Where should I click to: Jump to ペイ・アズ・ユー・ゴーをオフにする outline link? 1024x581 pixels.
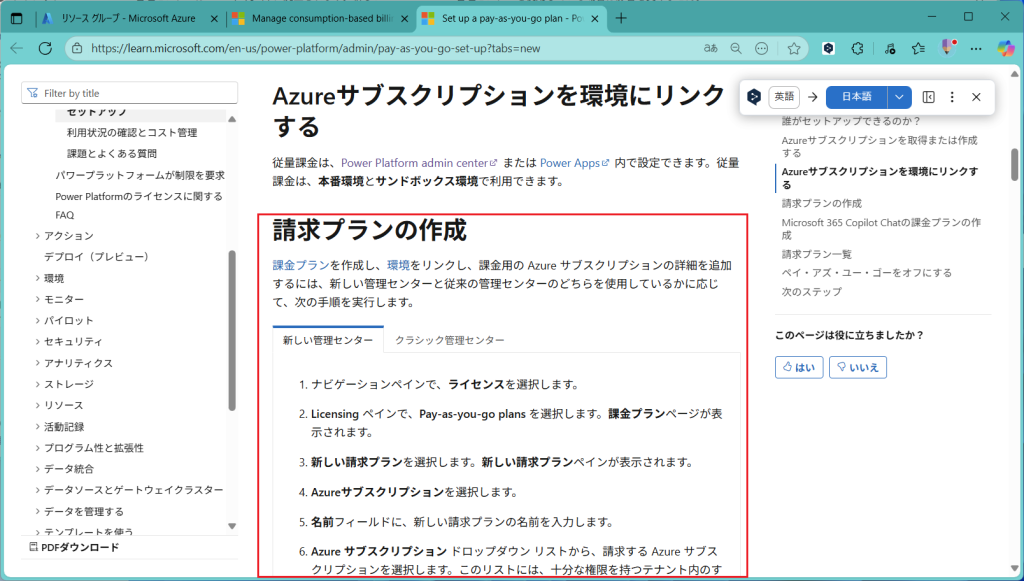pos(867,273)
